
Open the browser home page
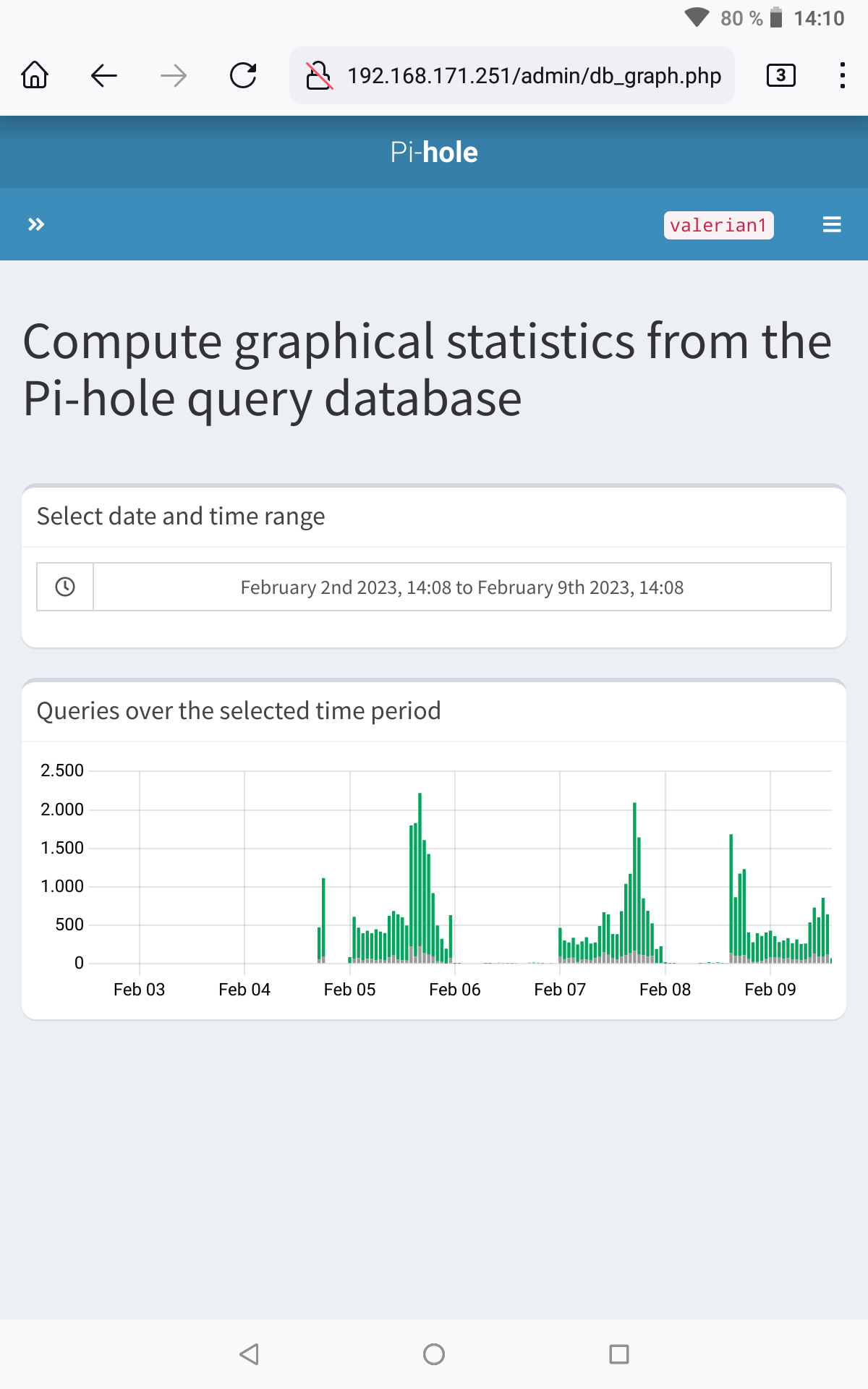click(x=34, y=75)
